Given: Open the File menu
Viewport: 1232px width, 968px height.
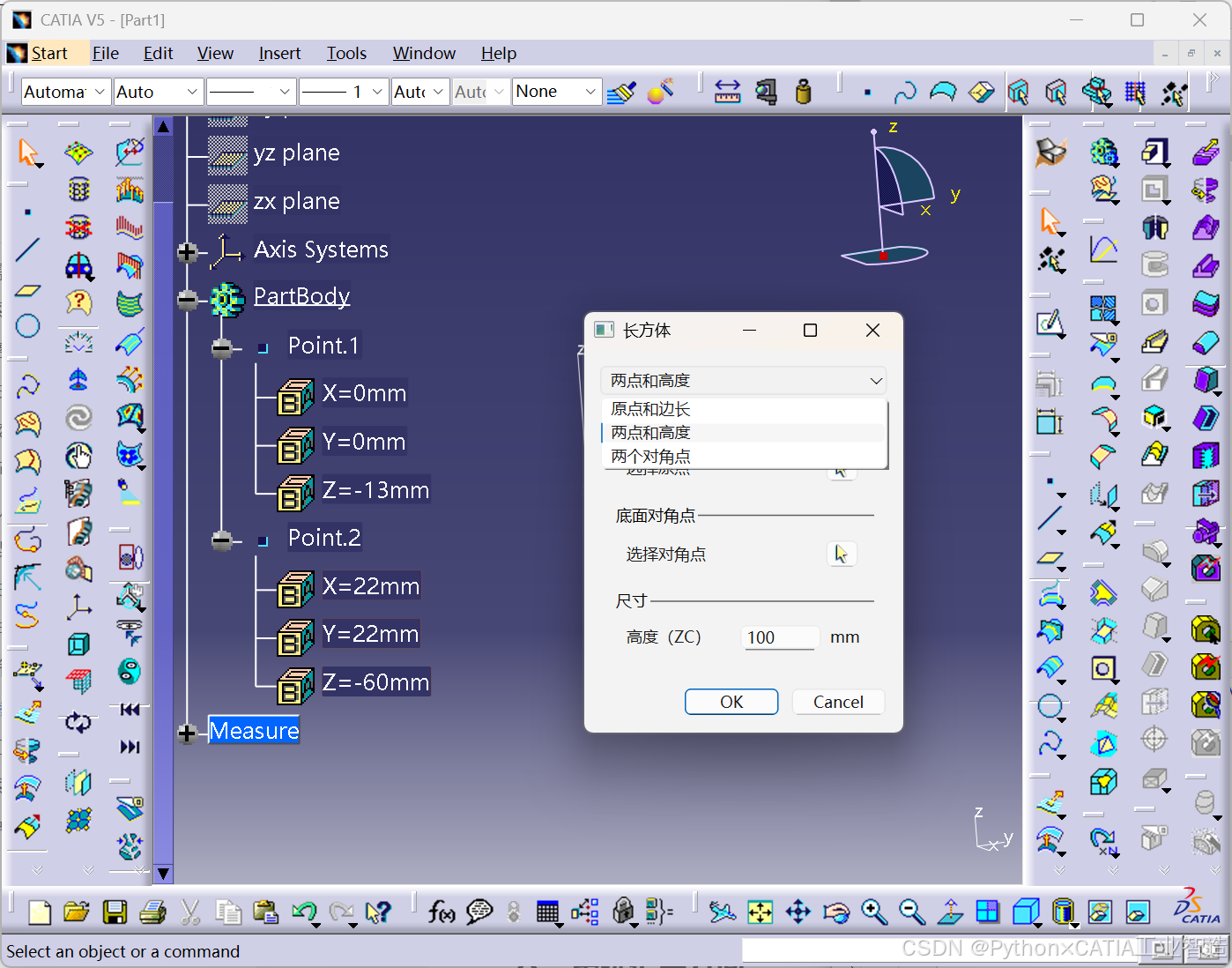Looking at the screenshot, I should coord(106,54).
